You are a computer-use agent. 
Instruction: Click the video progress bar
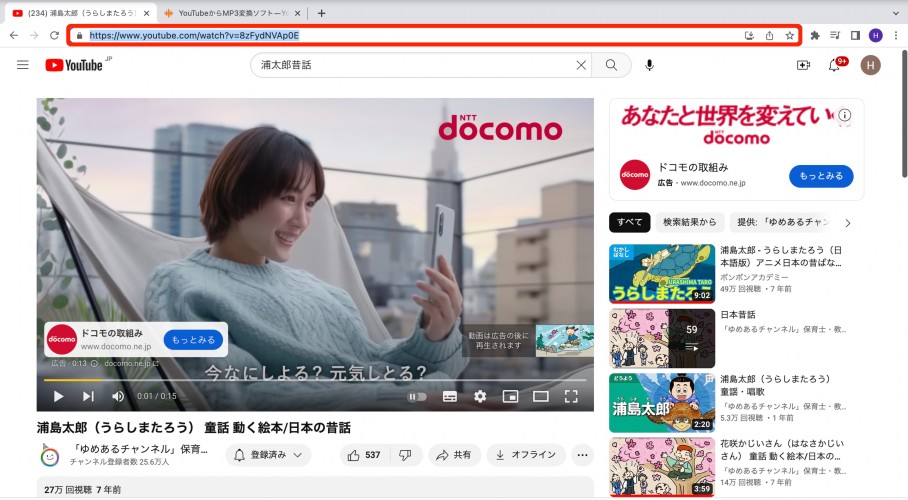[315, 380]
